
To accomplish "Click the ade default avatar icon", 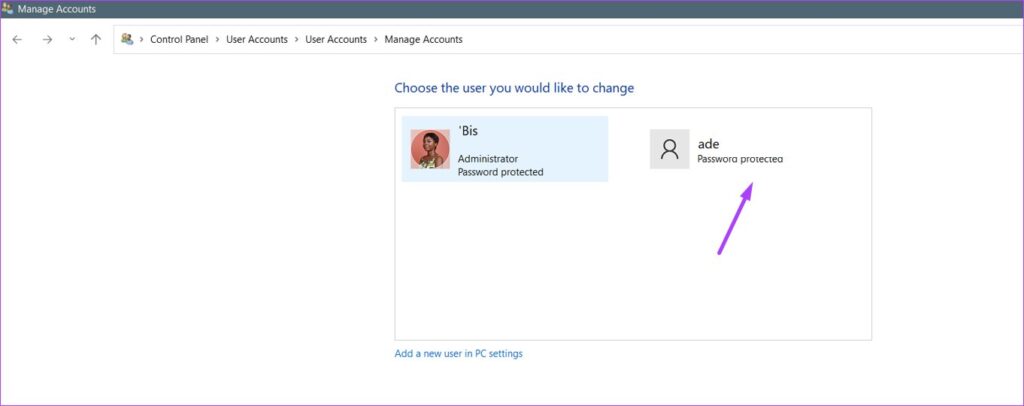I will click(669, 149).
